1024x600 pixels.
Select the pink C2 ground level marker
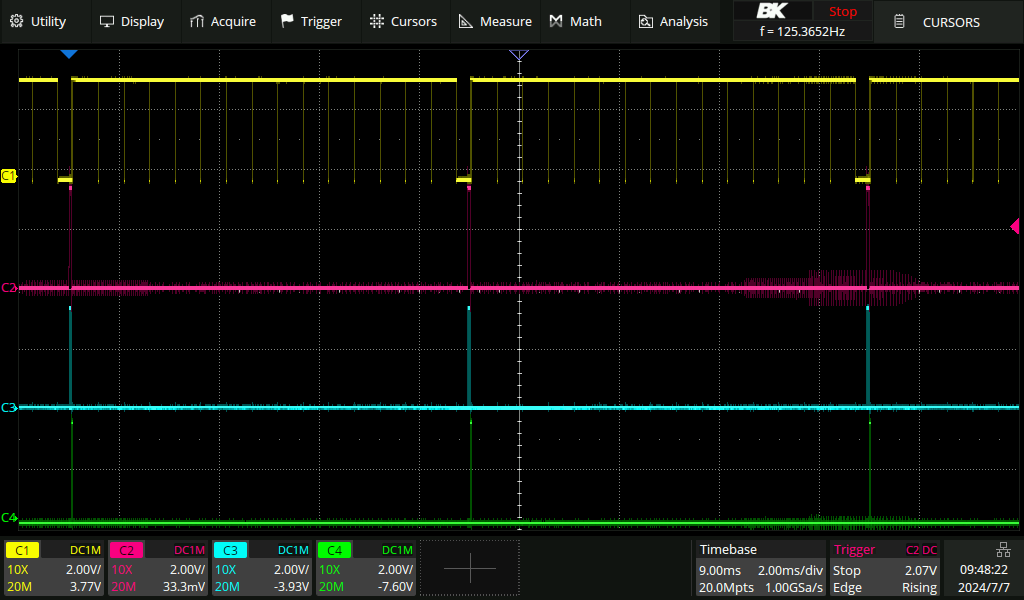(x=8, y=287)
